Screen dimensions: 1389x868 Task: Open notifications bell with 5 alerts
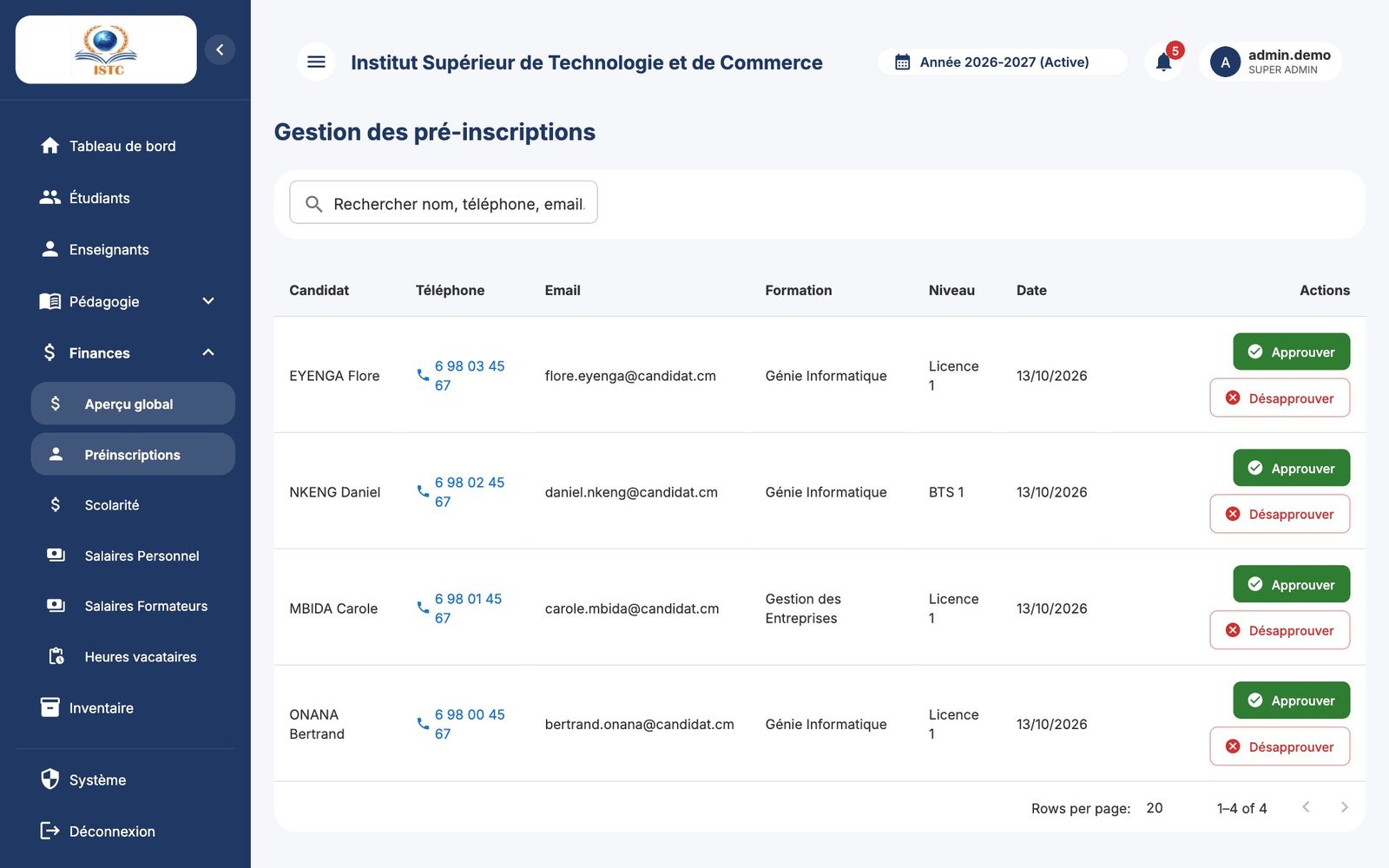point(1164,62)
